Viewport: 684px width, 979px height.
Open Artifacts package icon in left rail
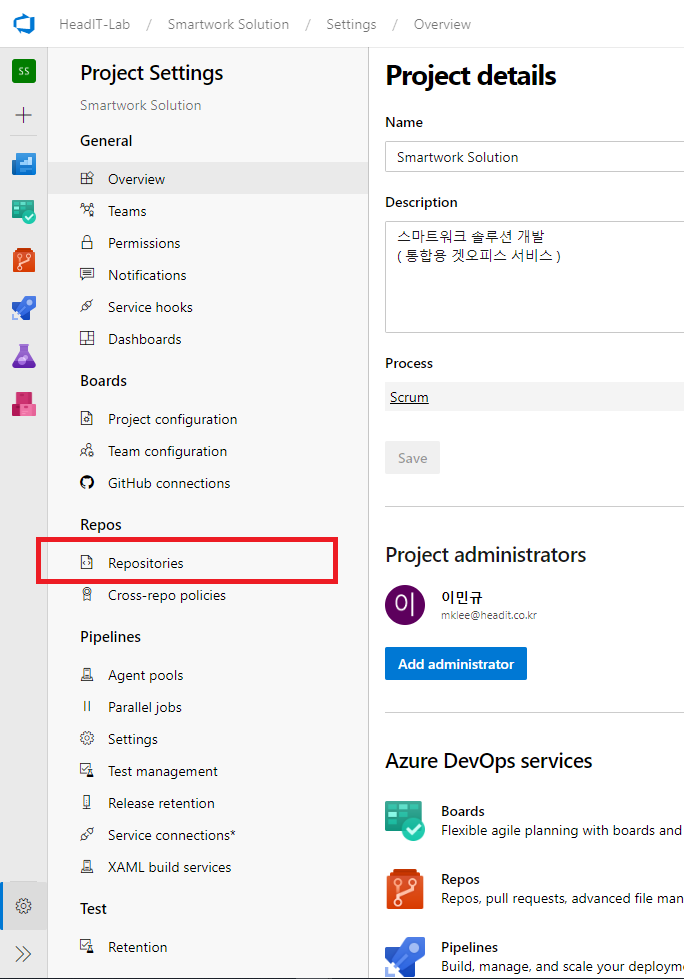(x=24, y=404)
